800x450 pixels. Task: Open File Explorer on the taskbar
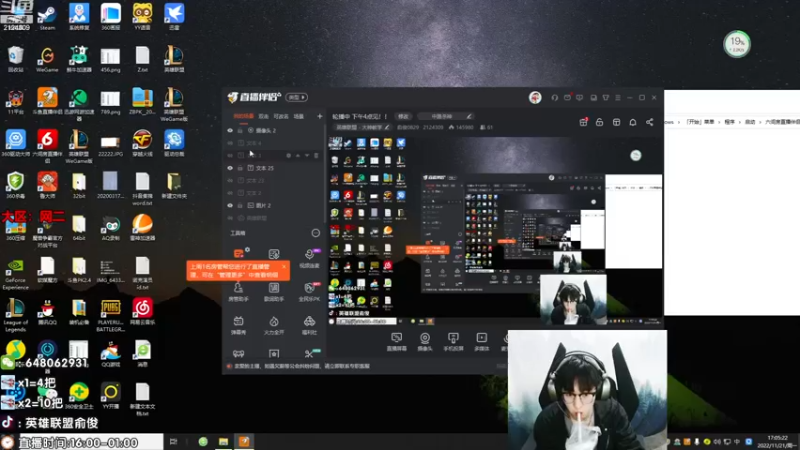[x=223, y=442]
